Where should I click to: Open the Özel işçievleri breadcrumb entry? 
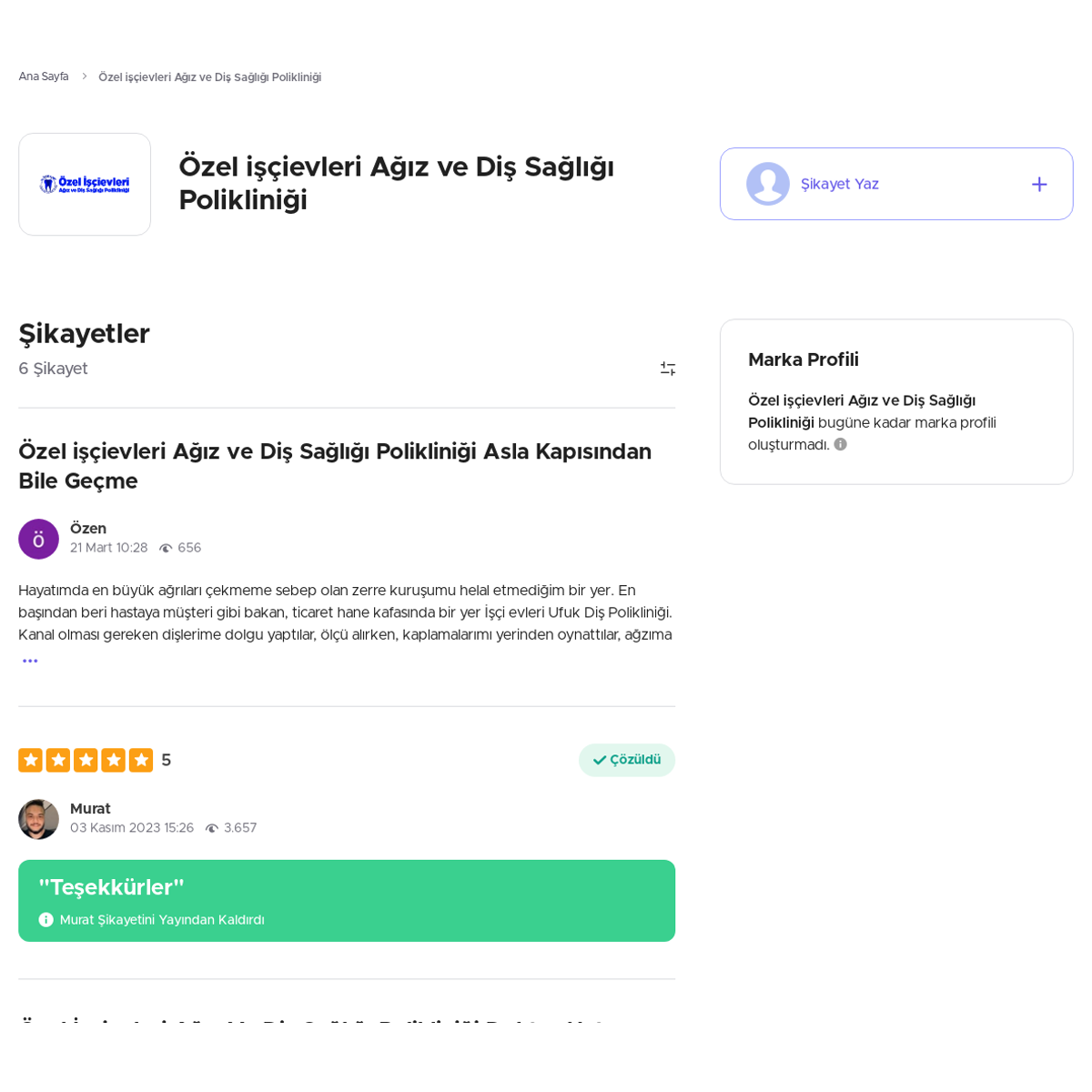209,77
